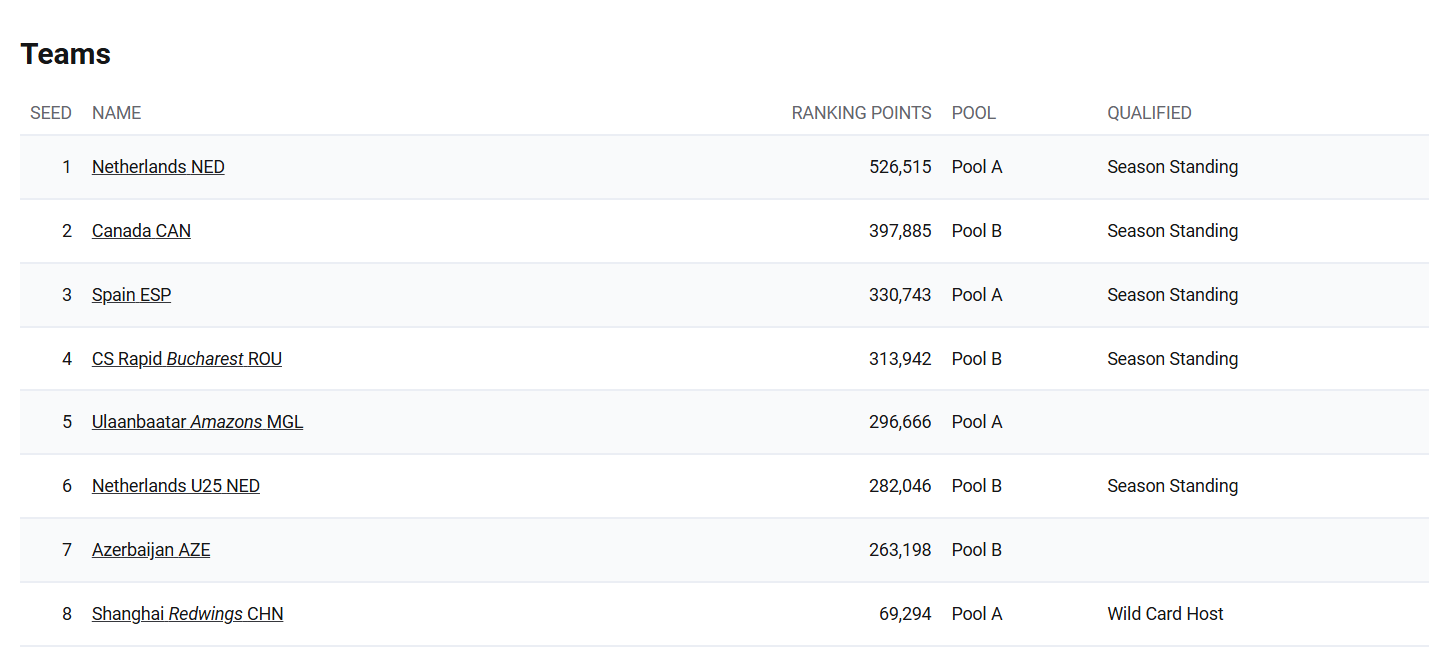
Task: Click the RANKING POINTS column header
Action: (861, 113)
